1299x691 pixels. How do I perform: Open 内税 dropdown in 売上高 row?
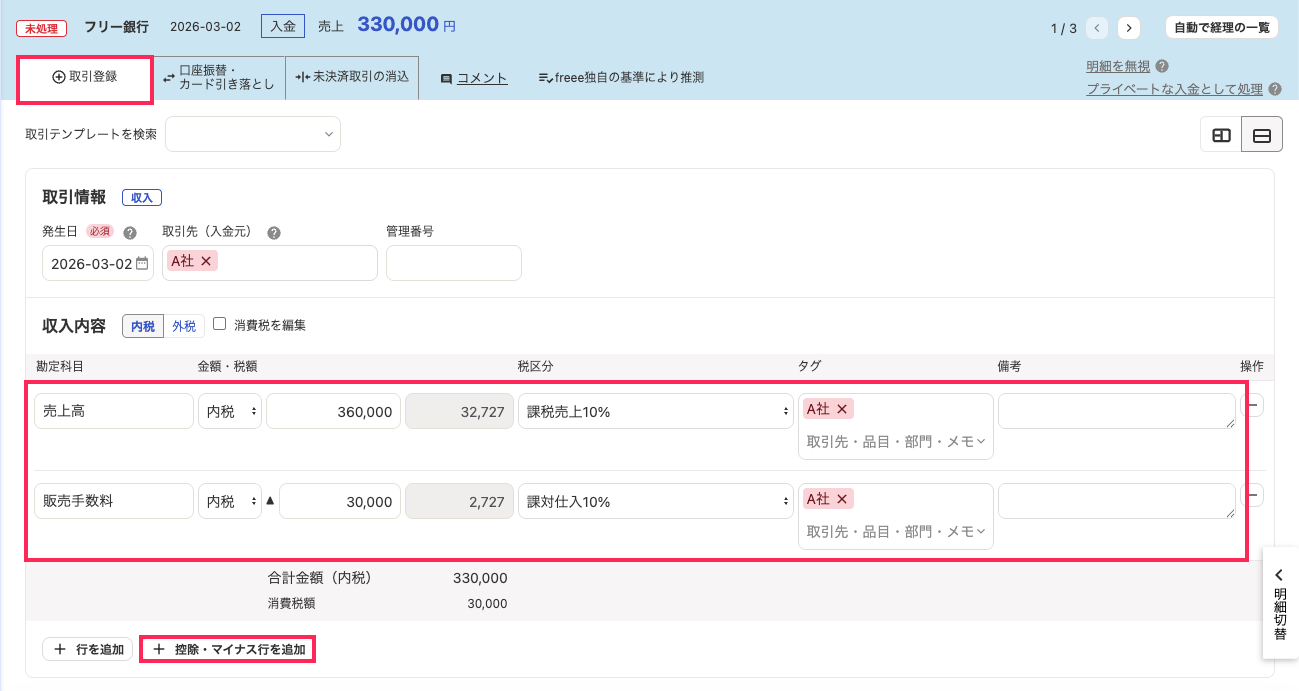point(230,411)
